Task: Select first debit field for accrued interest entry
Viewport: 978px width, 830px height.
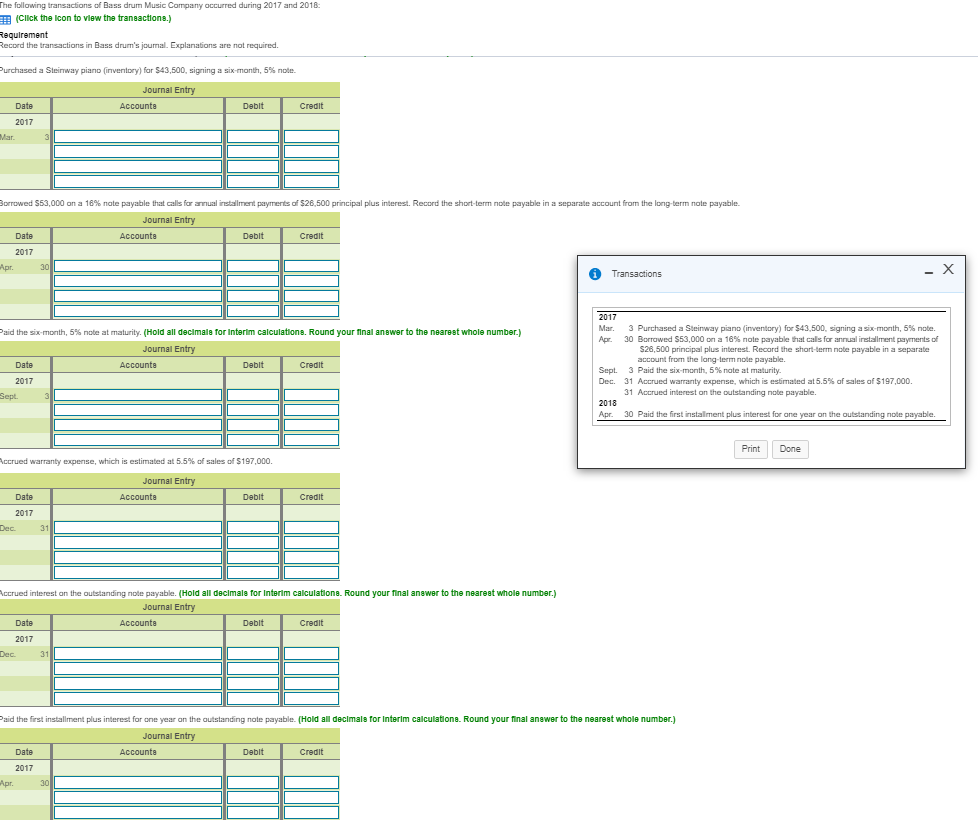Action: 253,654
